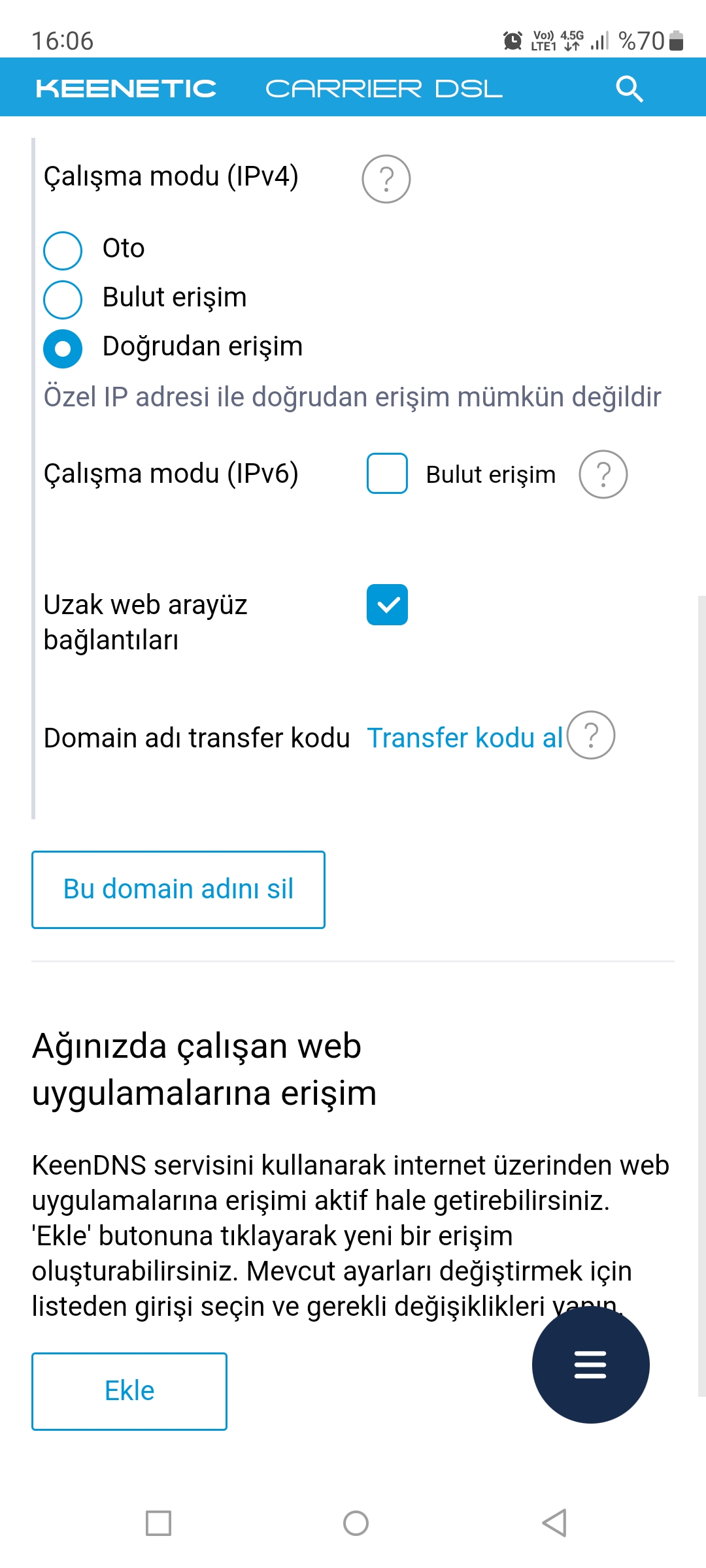Click Bu domain adını sil button

tap(178, 889)
